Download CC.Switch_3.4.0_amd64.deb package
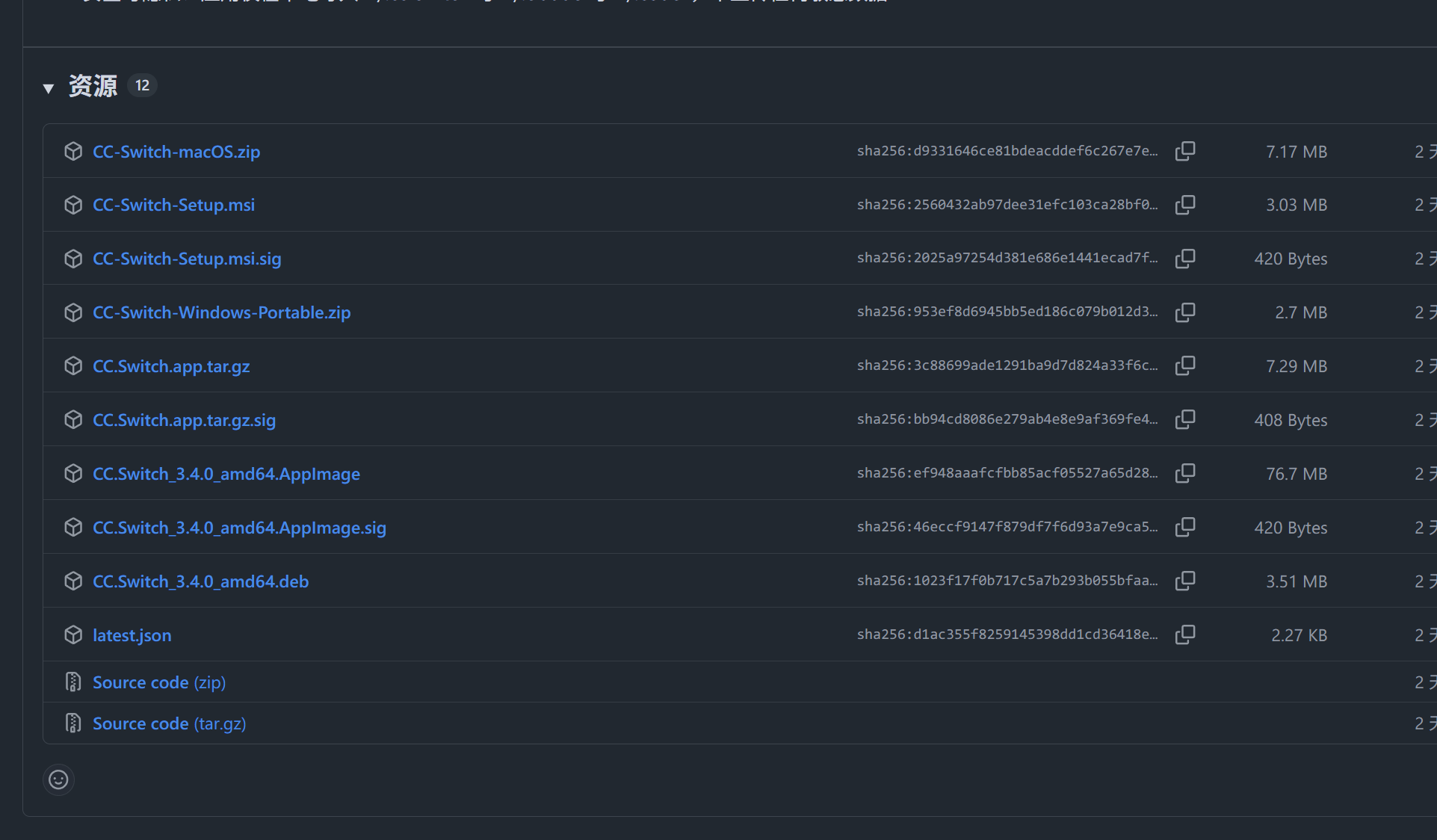Screen dimensions: 1437x840 [200, 582]
